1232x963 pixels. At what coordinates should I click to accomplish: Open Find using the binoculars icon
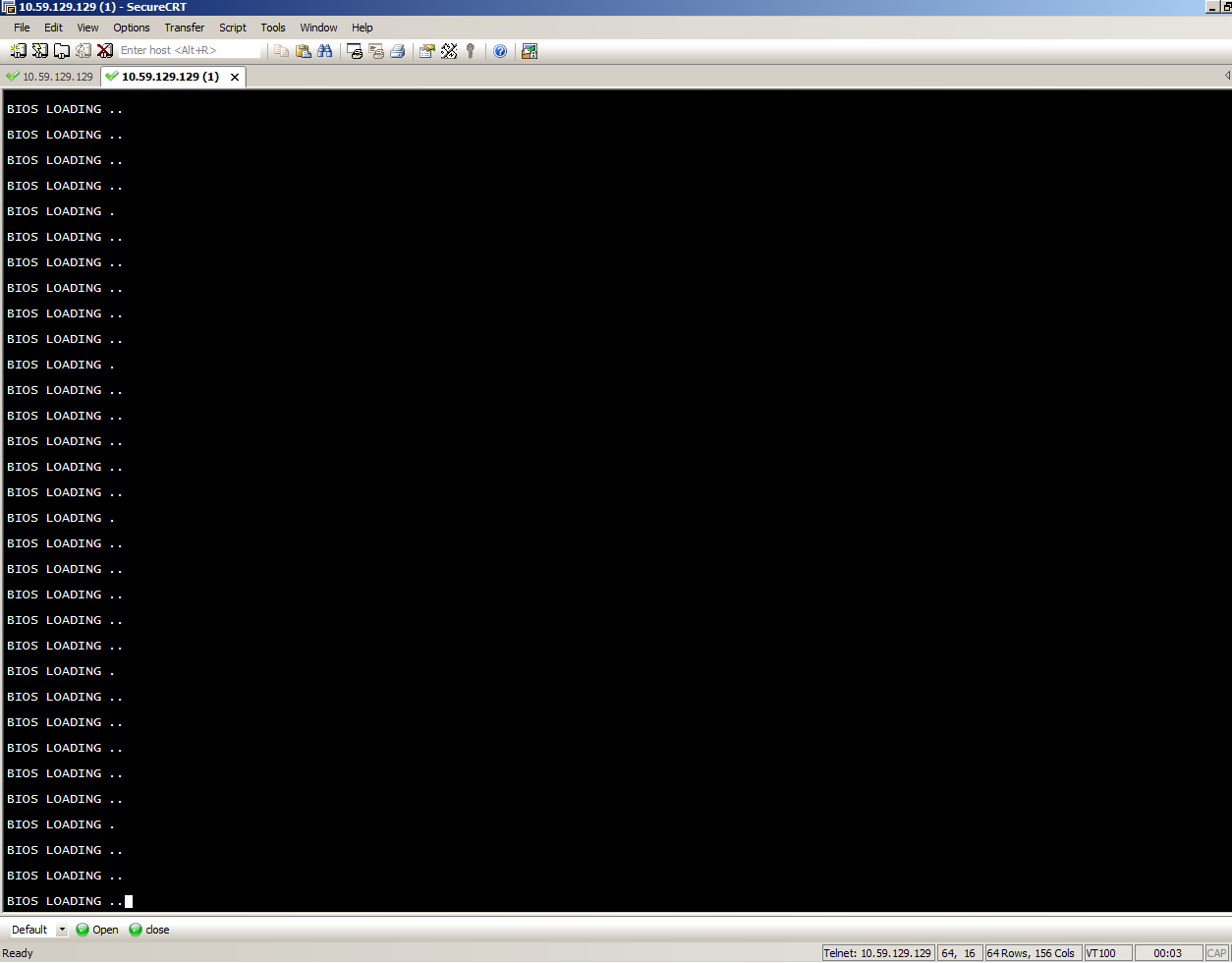point(325,51)
